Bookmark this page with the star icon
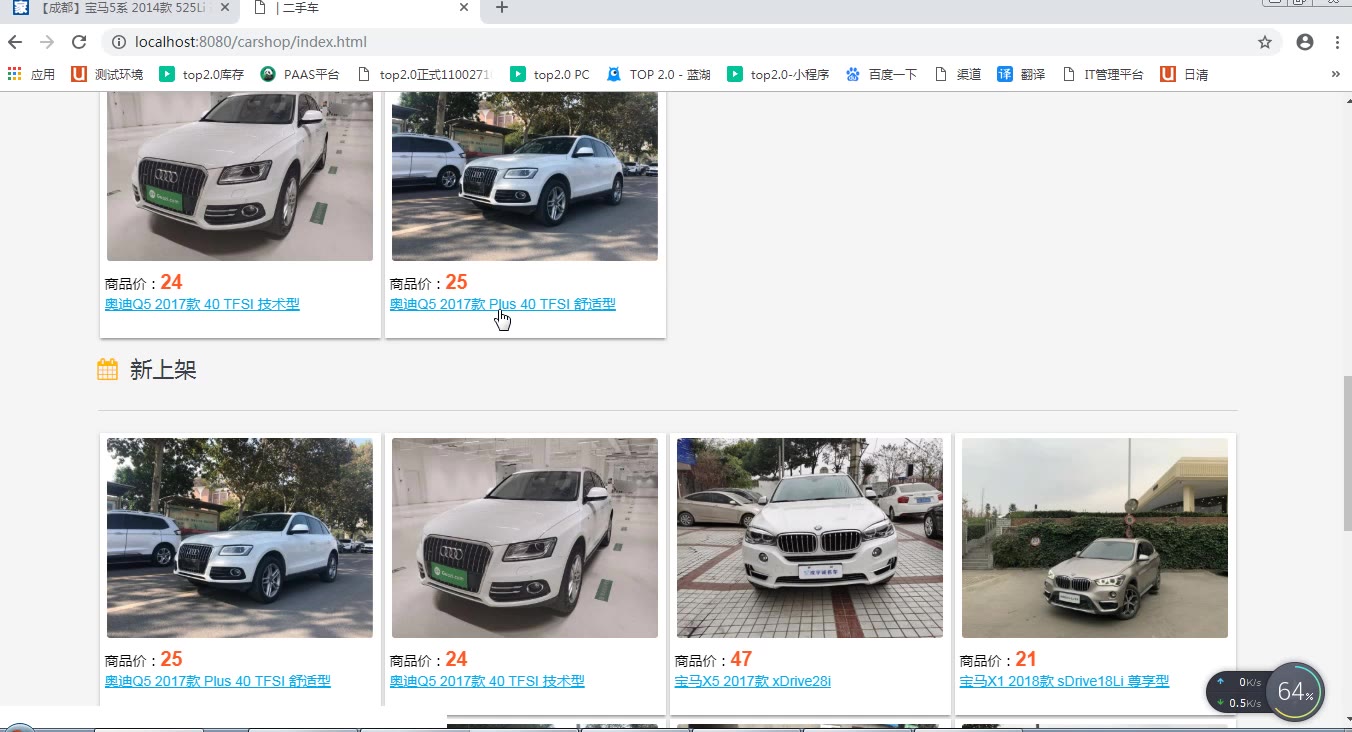The image size is (1352, 732). [1265, 42]
